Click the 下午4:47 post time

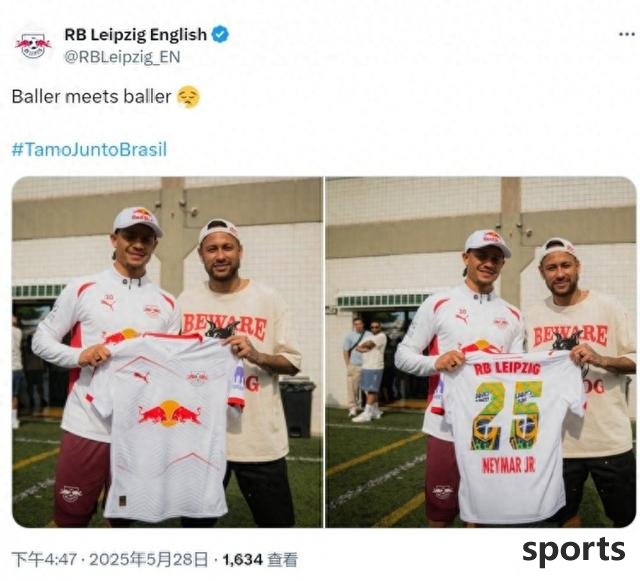click(x=44, y=559)
